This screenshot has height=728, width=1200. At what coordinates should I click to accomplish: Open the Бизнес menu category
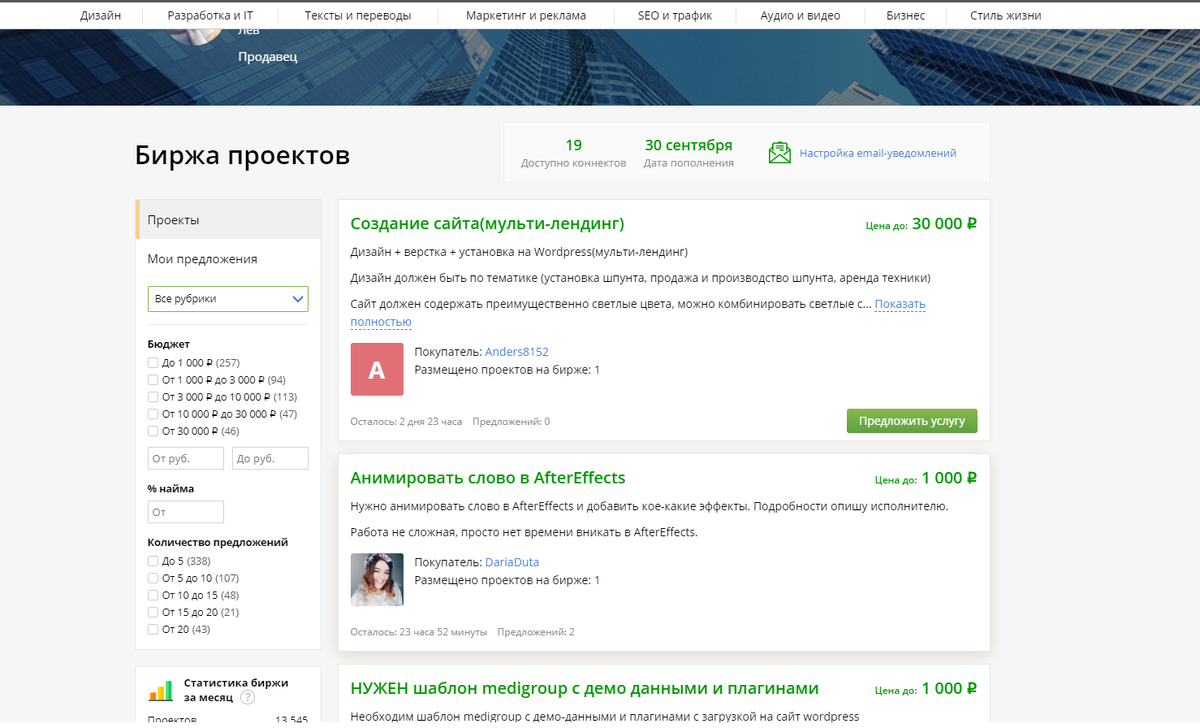coord(906,16)
